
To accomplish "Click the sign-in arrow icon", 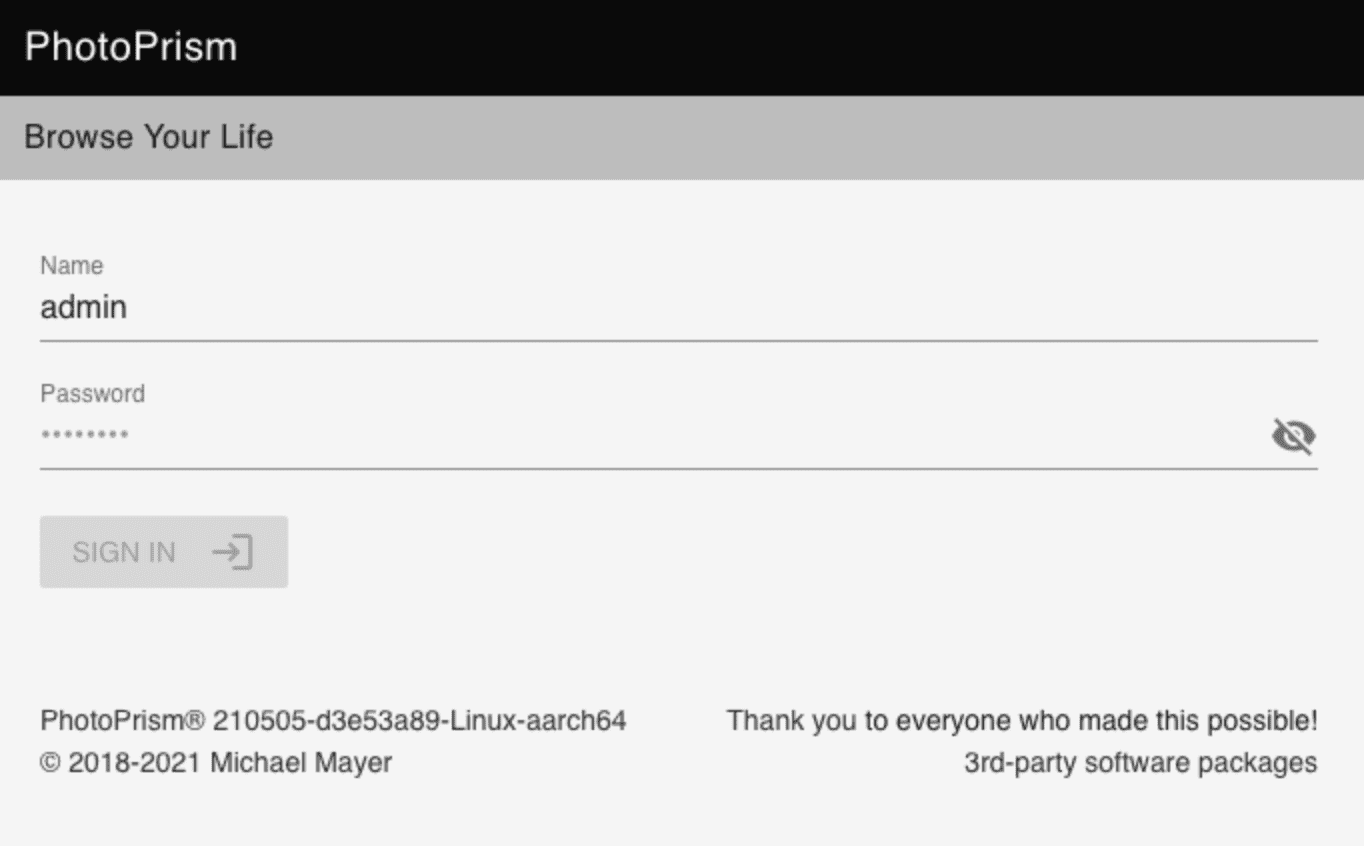I will tap(233, 552).
